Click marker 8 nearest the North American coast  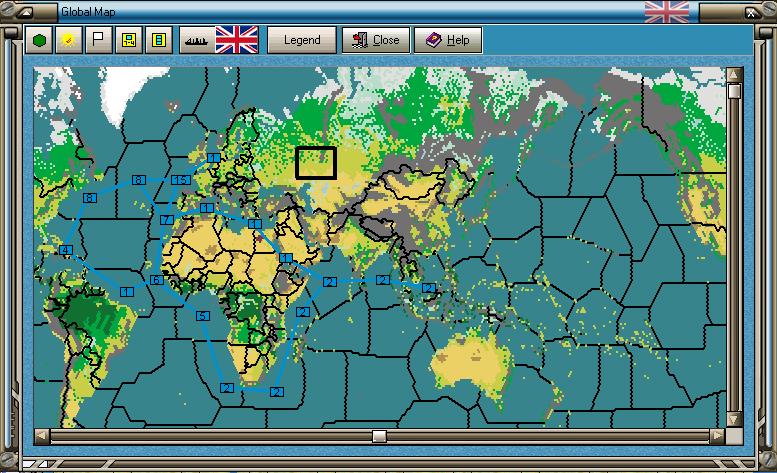90,198
